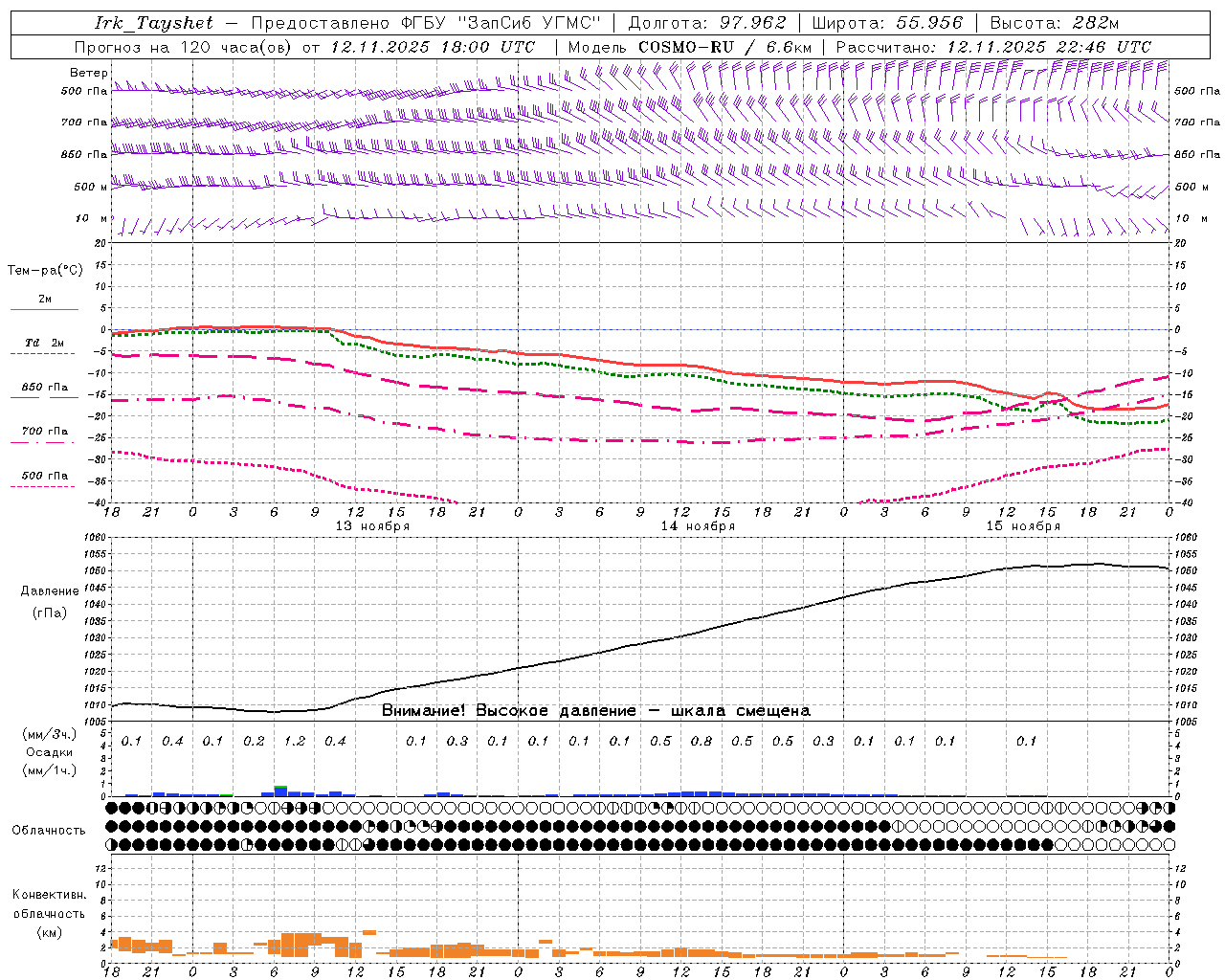Click the 15 ноября date label
The image size is (1225, 980).
coord(1023,526)
